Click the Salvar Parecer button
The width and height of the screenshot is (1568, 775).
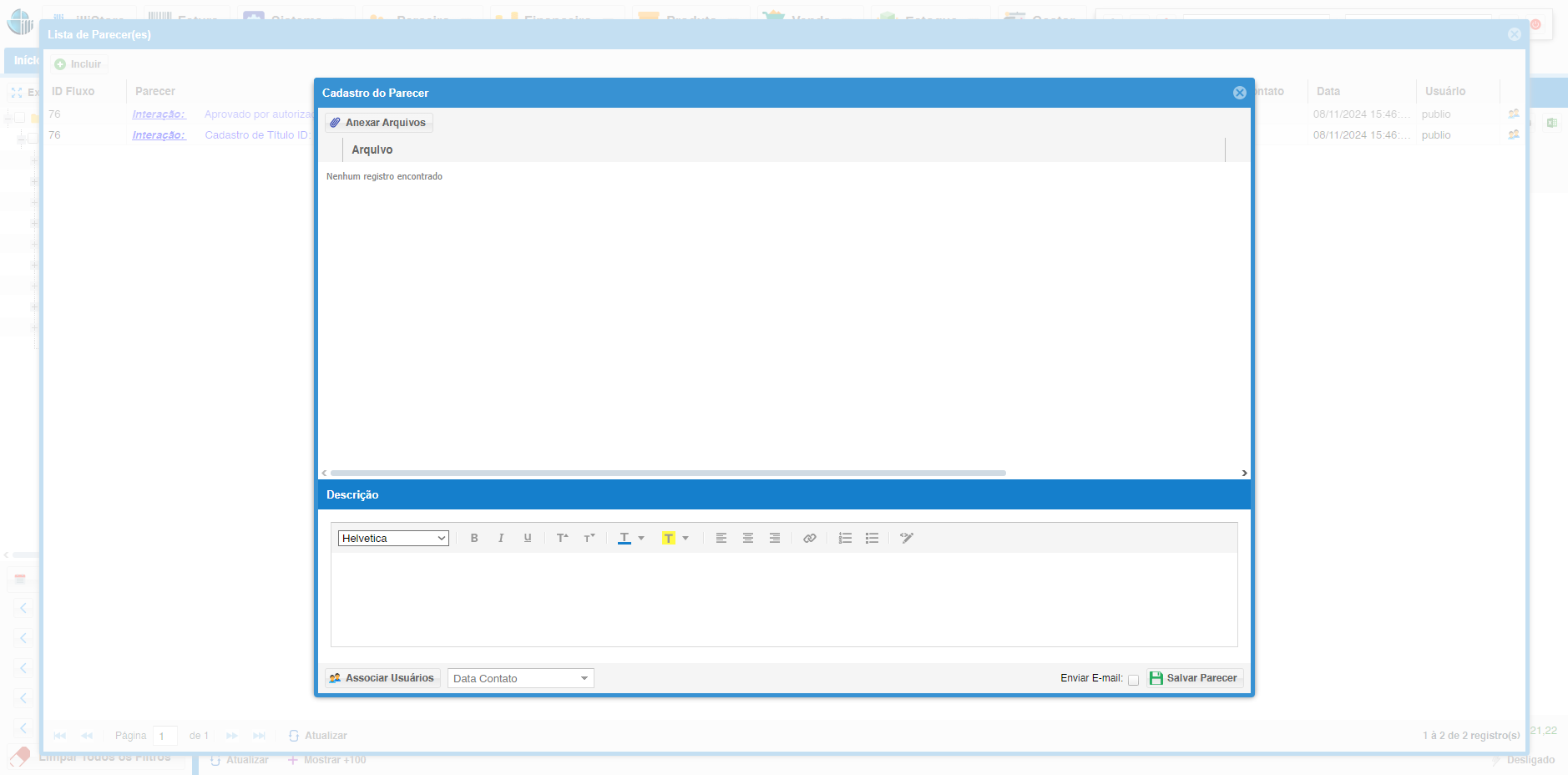pos(1194,678)
